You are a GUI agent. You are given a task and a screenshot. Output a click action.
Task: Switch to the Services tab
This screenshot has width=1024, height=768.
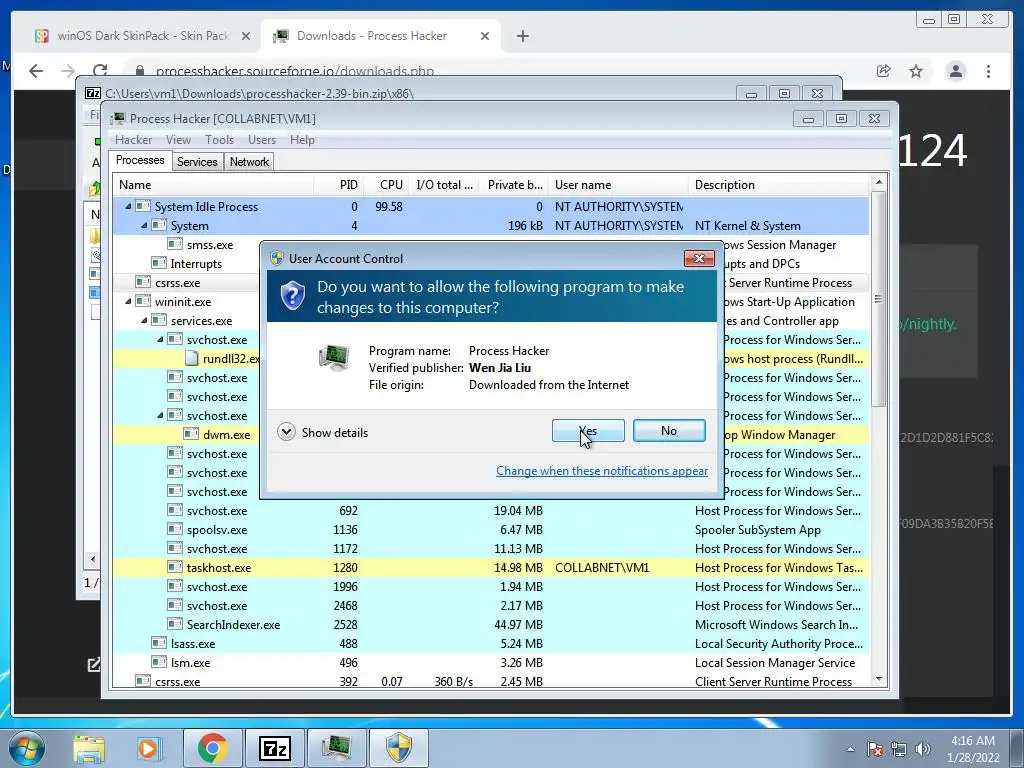(197, 162)
